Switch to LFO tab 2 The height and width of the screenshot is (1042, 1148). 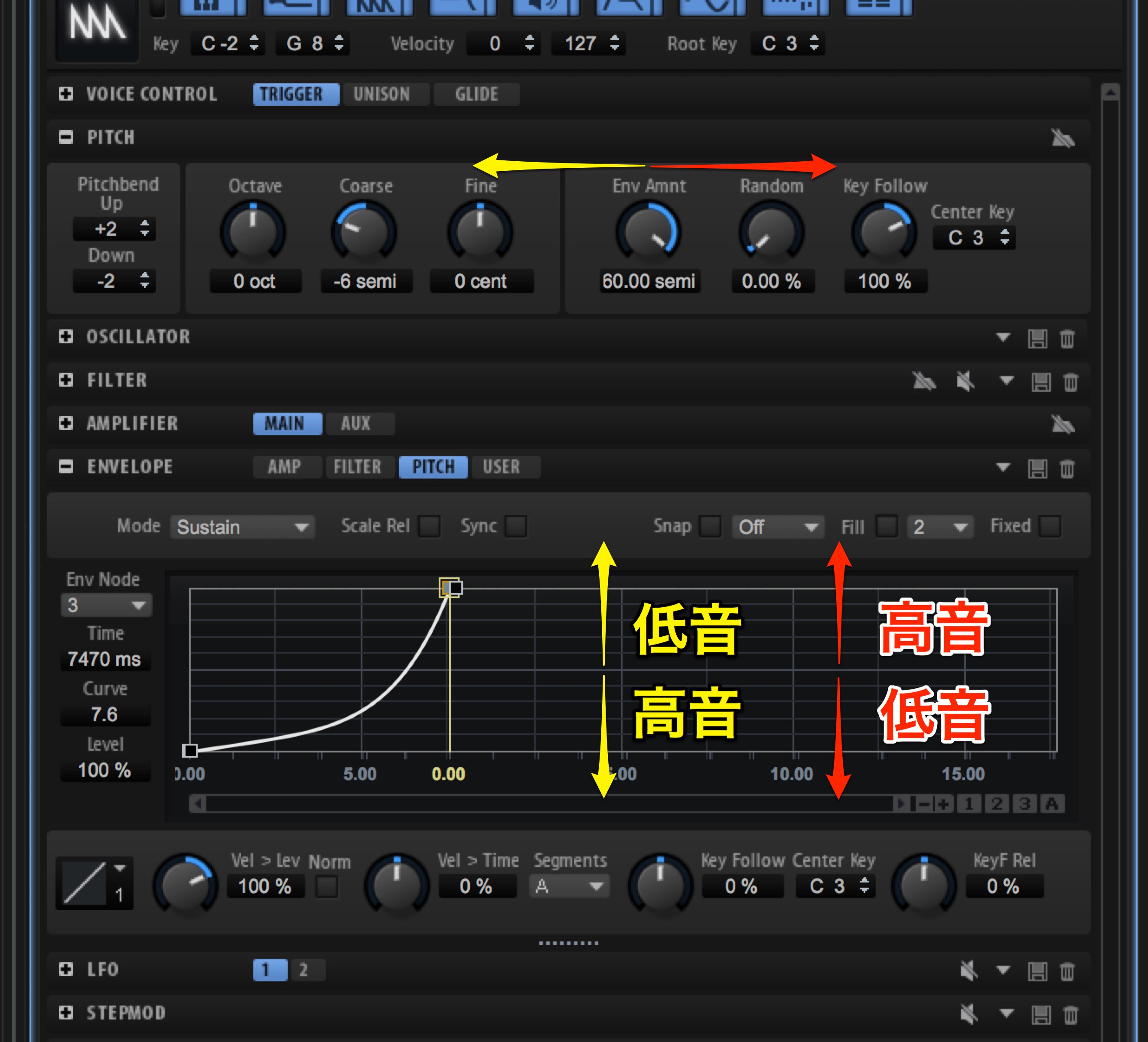coord(309,970)
